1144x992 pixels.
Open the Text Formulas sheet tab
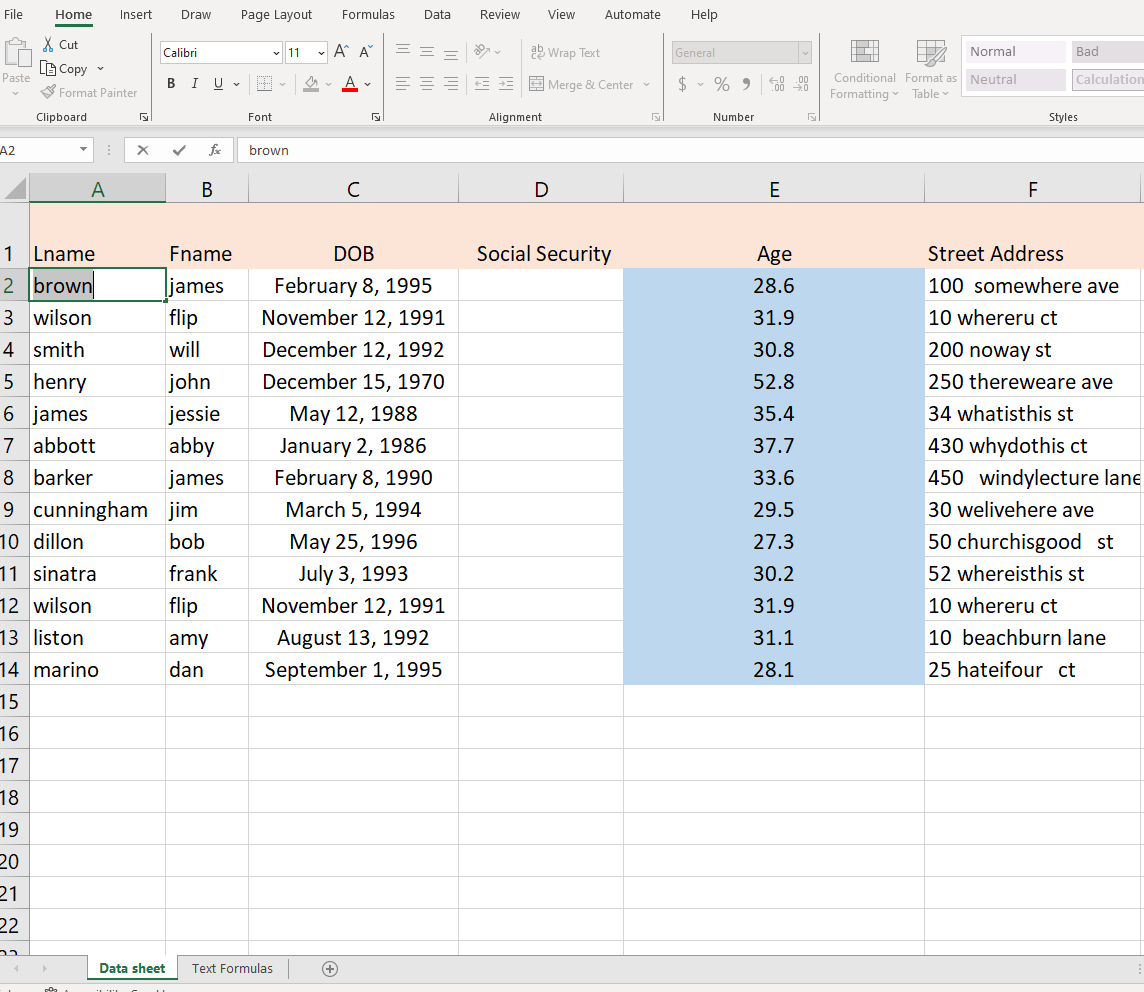click(232, 968)
